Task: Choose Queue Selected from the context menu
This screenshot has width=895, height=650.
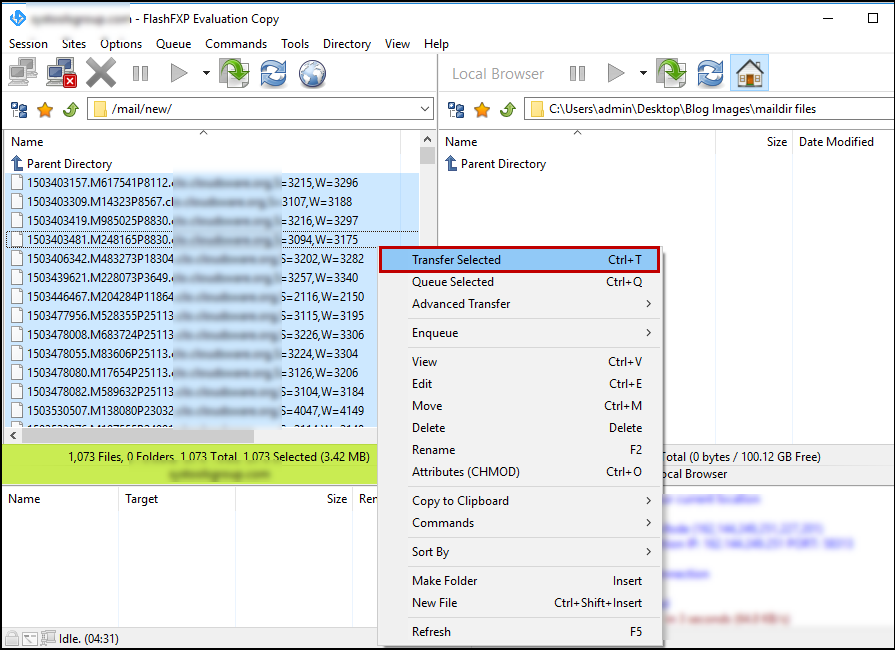Action: 519,282
